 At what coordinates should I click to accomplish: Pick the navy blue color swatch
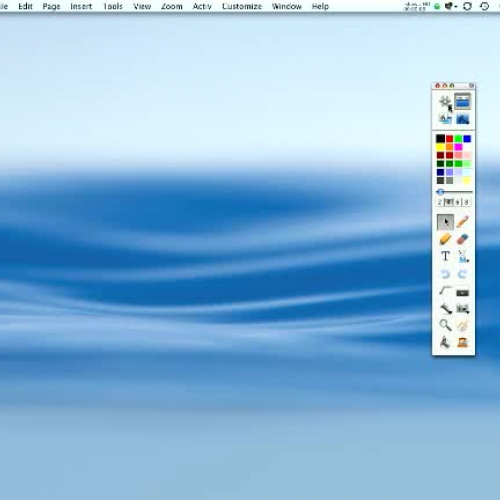point(440,172)
